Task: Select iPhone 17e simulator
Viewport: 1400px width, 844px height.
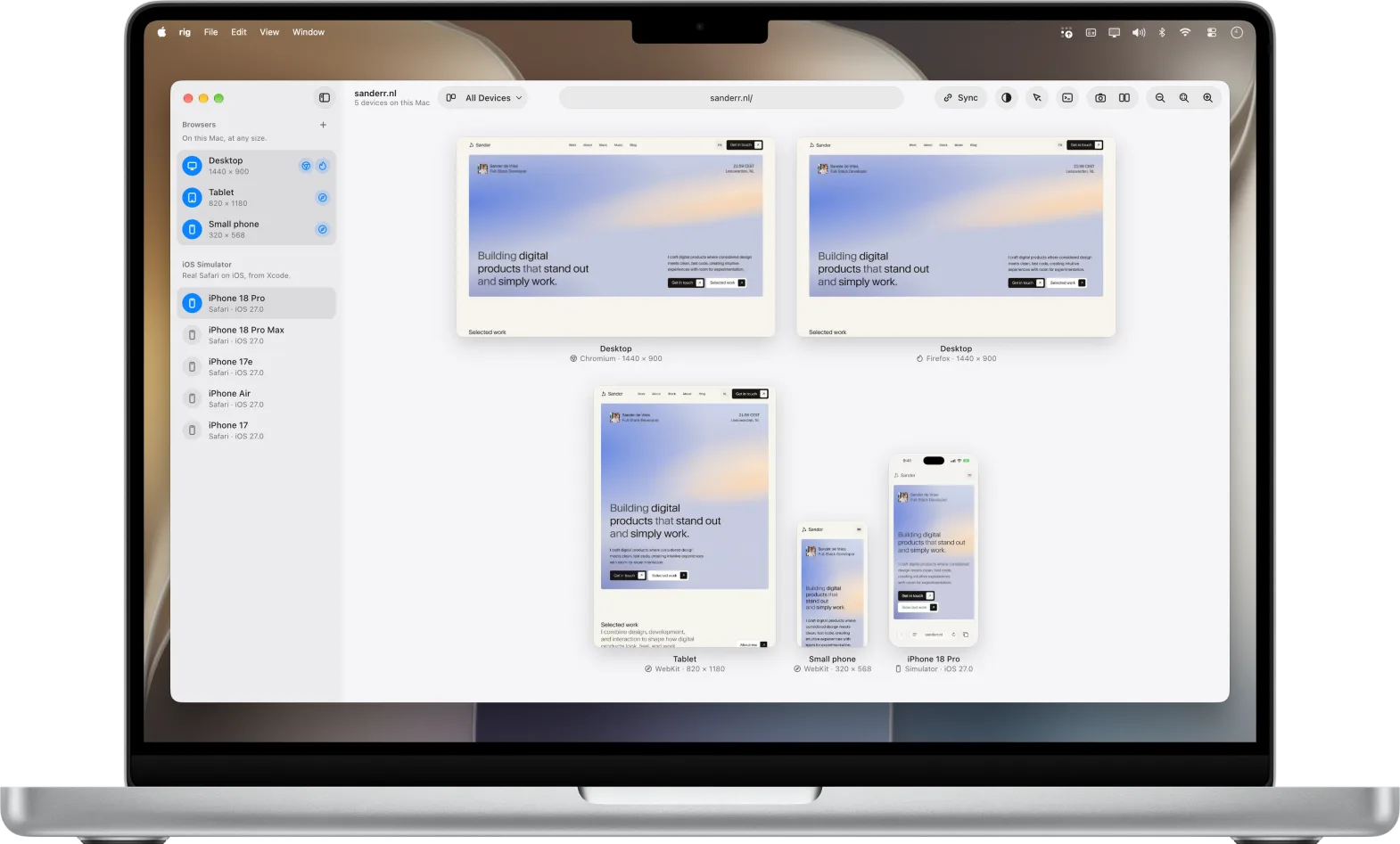Action: [x=257, y=366]
